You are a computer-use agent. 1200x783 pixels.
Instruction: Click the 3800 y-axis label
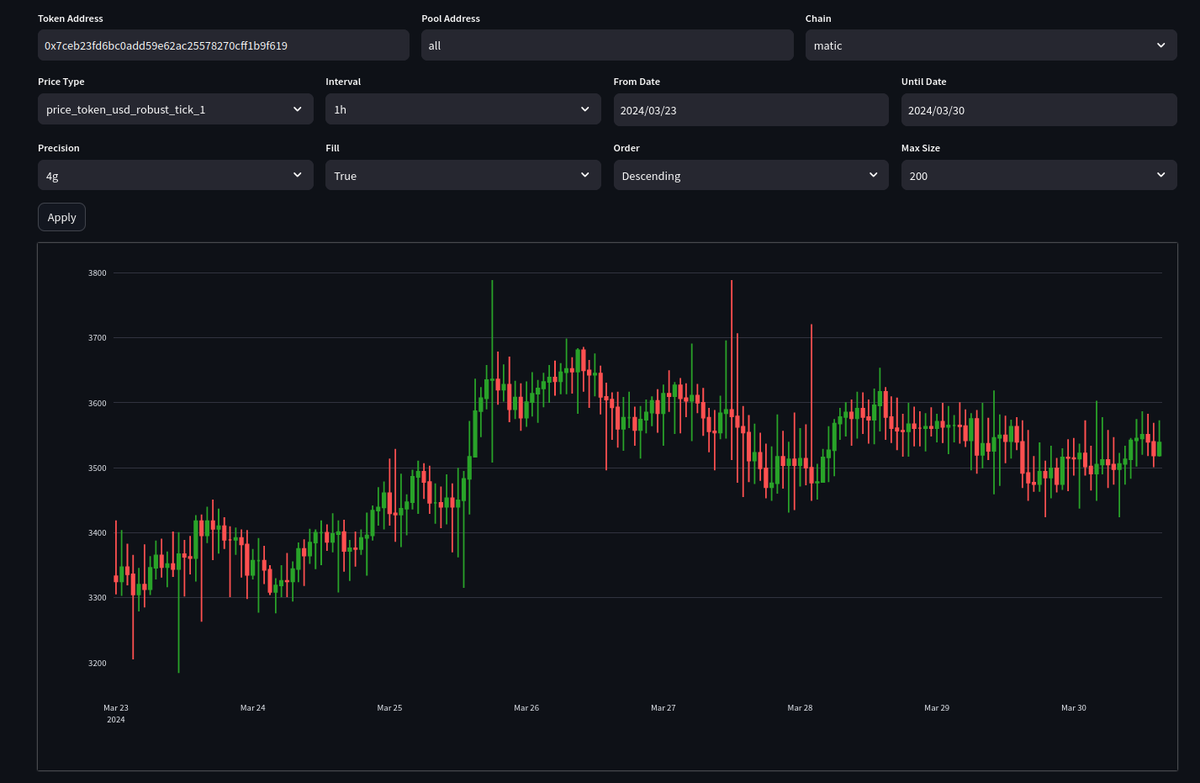[97, 273]
